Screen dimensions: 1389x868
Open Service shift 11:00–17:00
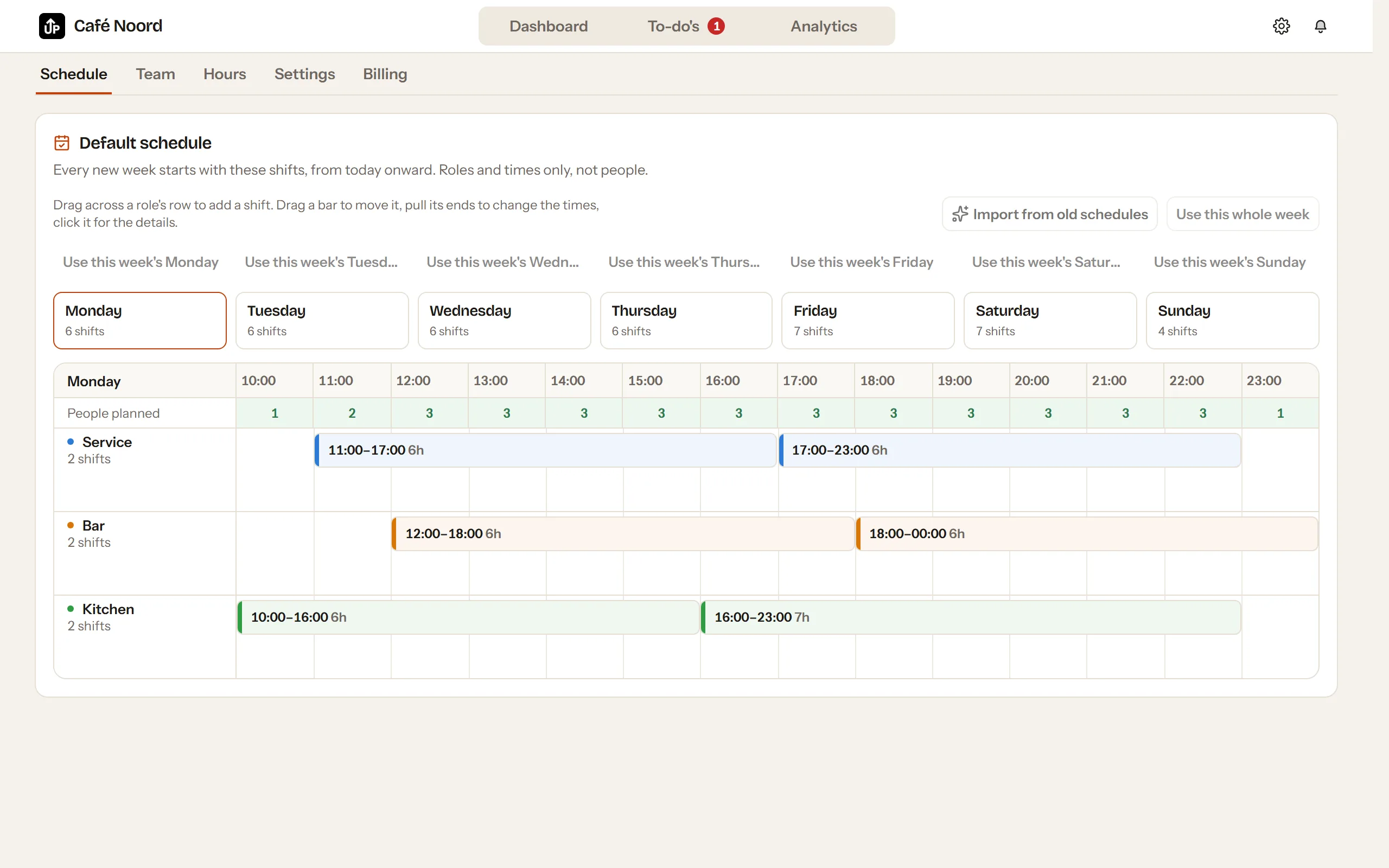545,450
